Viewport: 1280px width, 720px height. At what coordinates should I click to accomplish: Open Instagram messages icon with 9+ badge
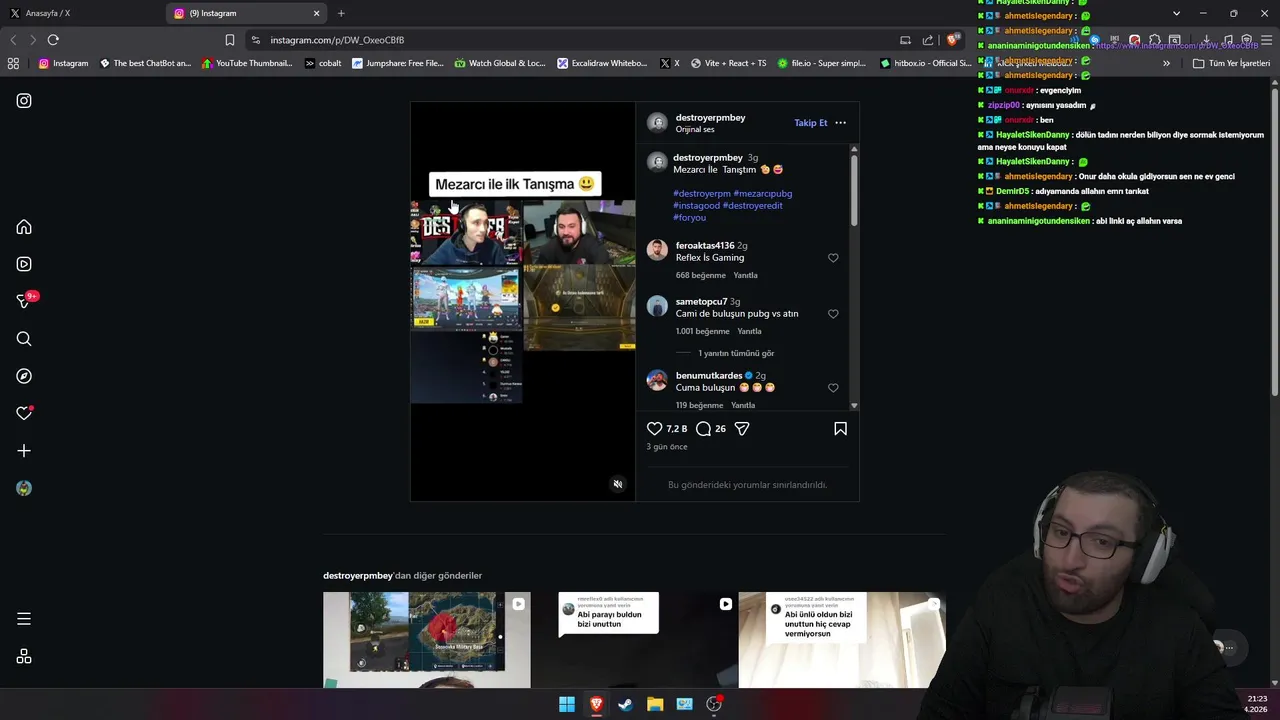coord(24,301)
